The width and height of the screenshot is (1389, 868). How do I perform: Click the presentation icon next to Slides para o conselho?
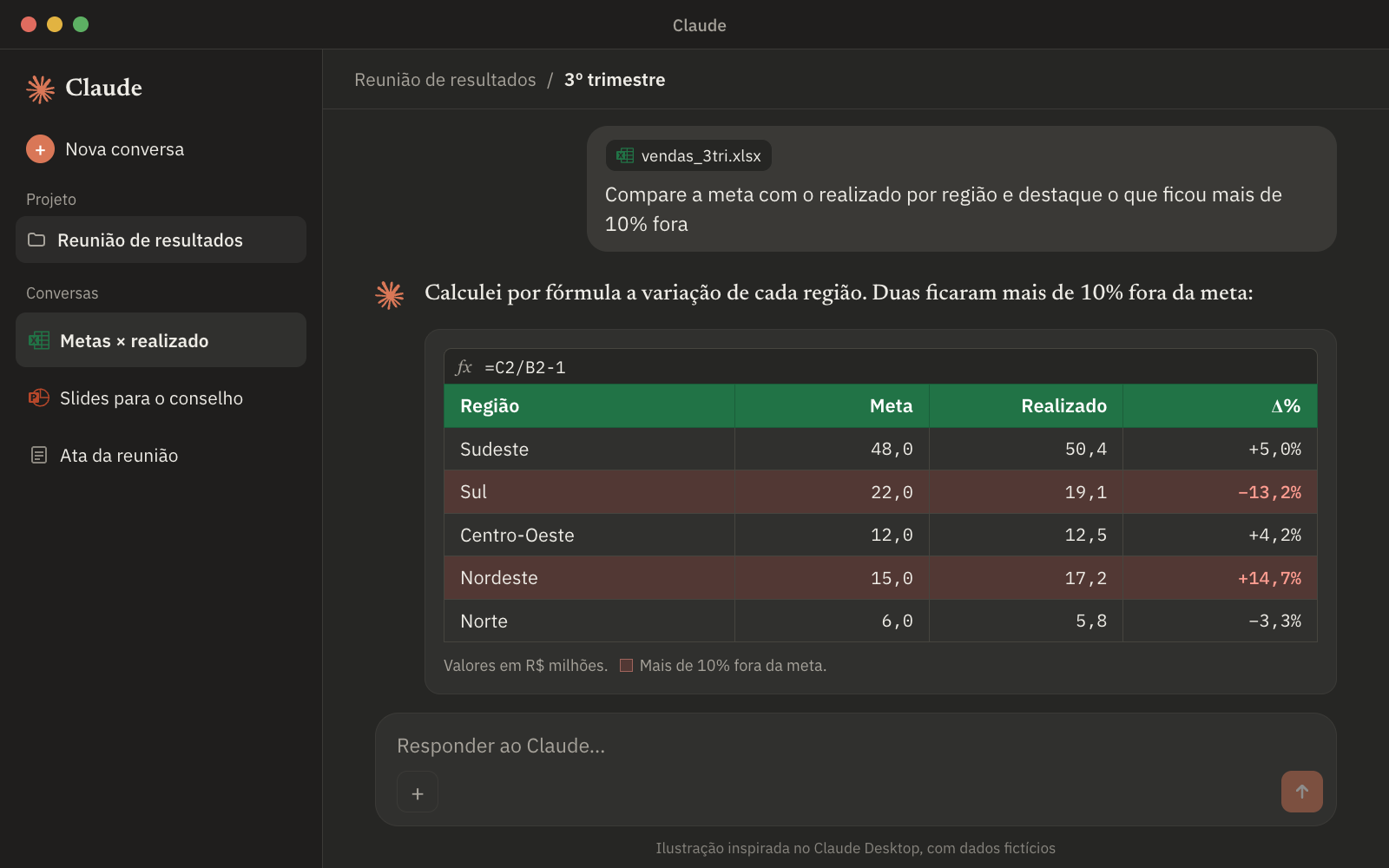click(39, 398)
